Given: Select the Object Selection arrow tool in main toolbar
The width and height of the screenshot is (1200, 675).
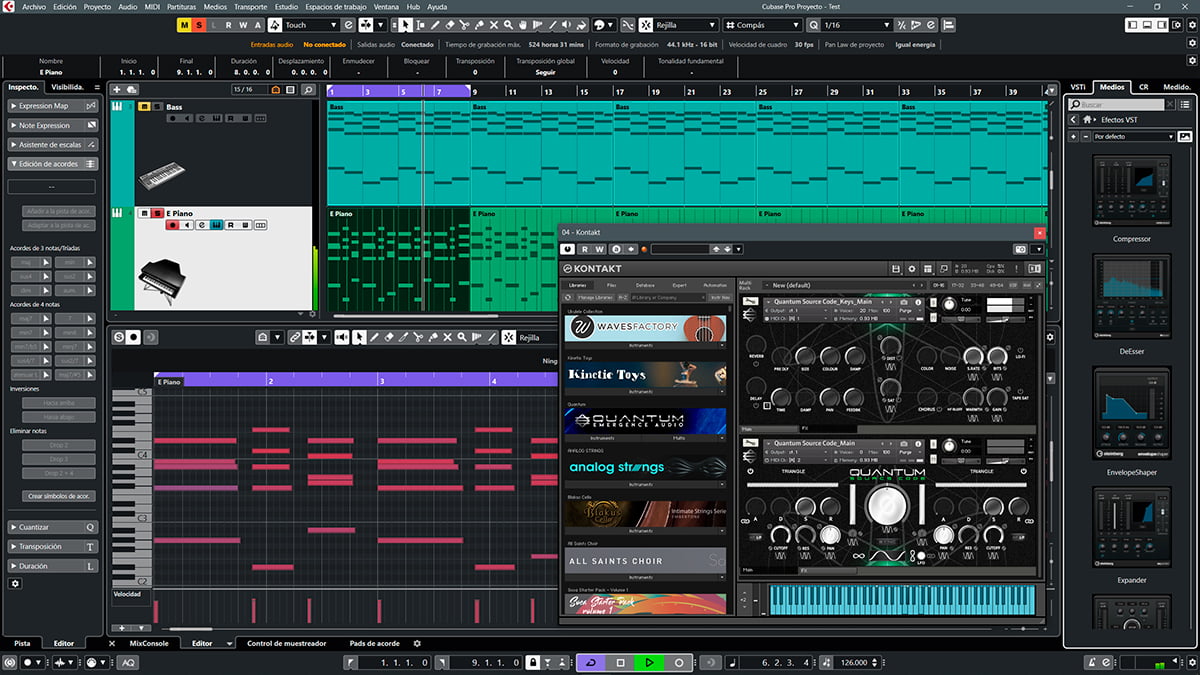Looking at the screenshot, I should (x=405, y=24).
